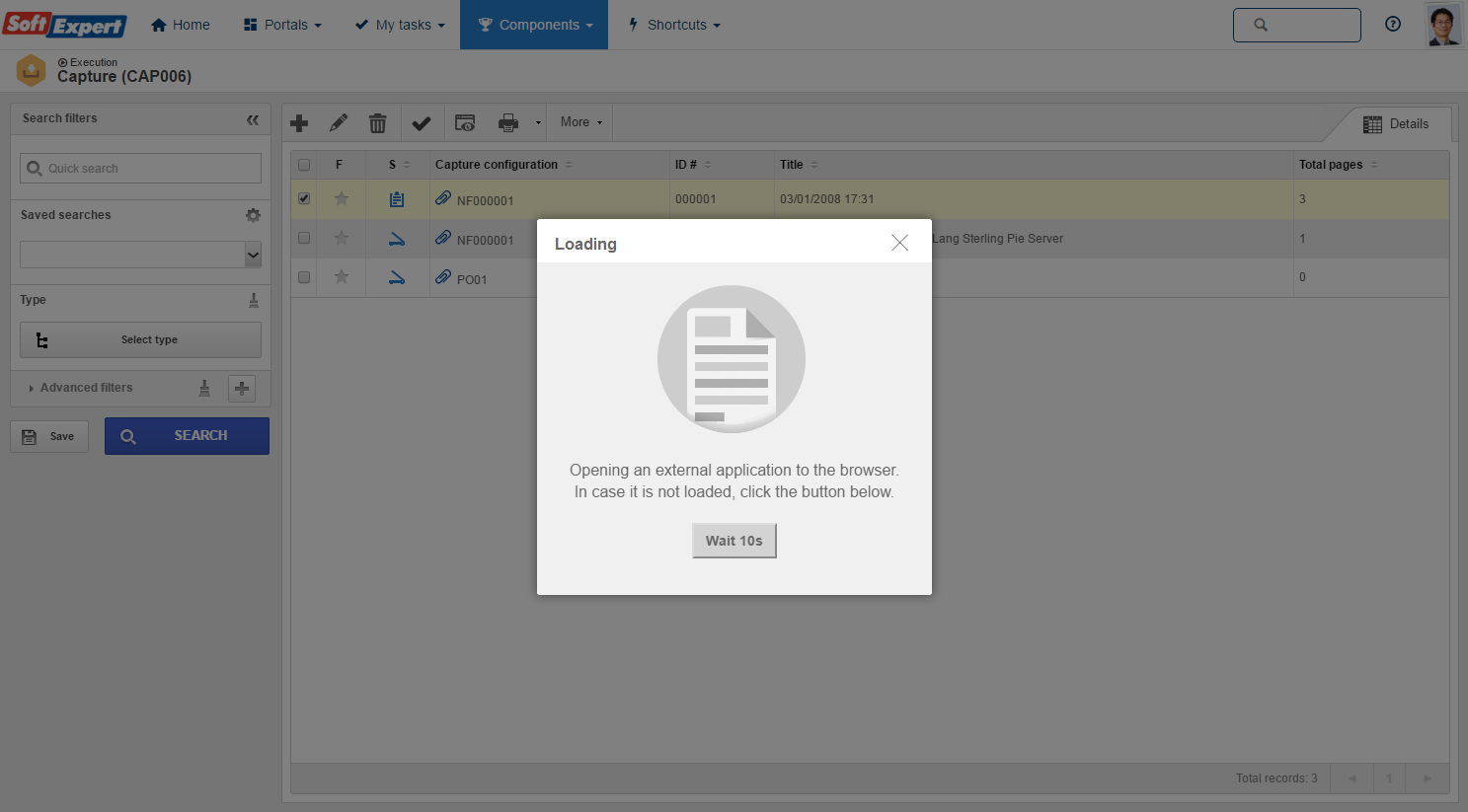Clear the Type filter broom icon

254,300
